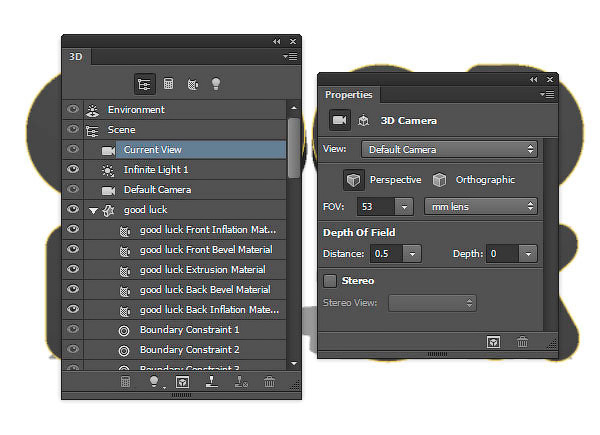Viewport: 600px width, 435px height.
Task: Collapse the good luck mesh tree
Action: [x=93, y=210]
